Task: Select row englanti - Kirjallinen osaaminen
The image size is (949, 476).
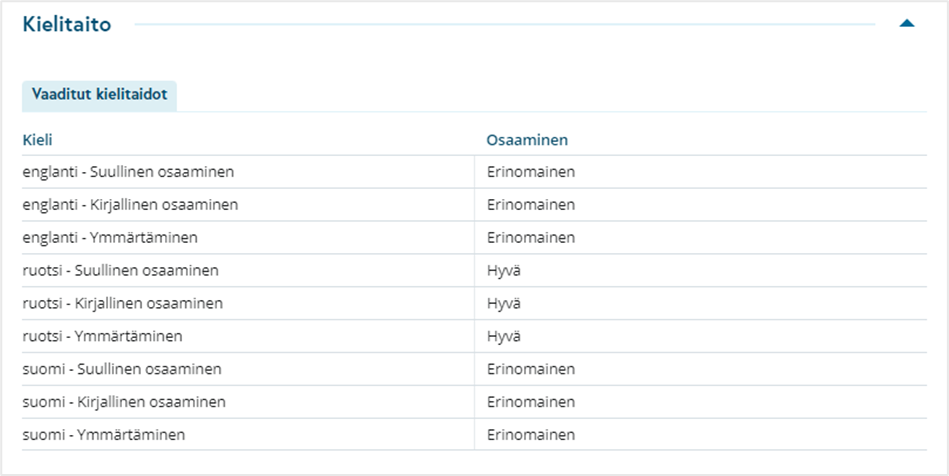Action: click(474, 205)
